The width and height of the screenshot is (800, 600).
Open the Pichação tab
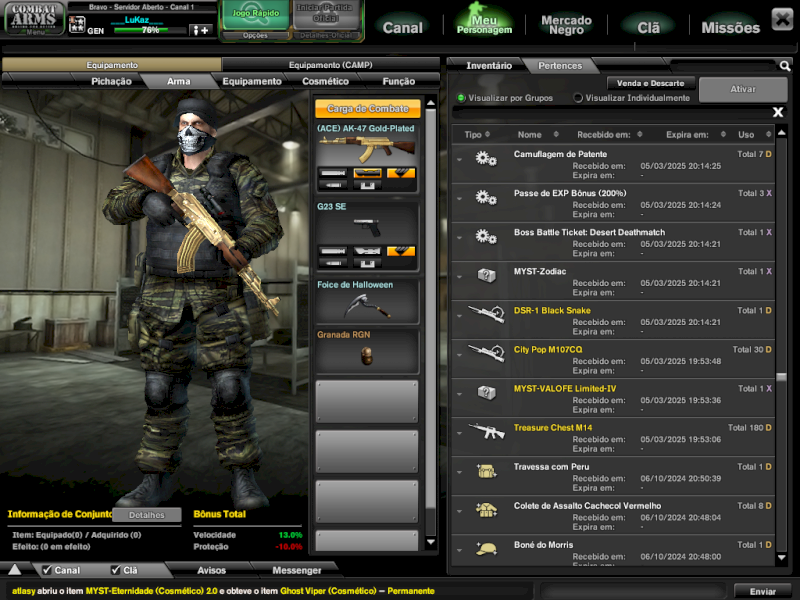click(111, 81)
